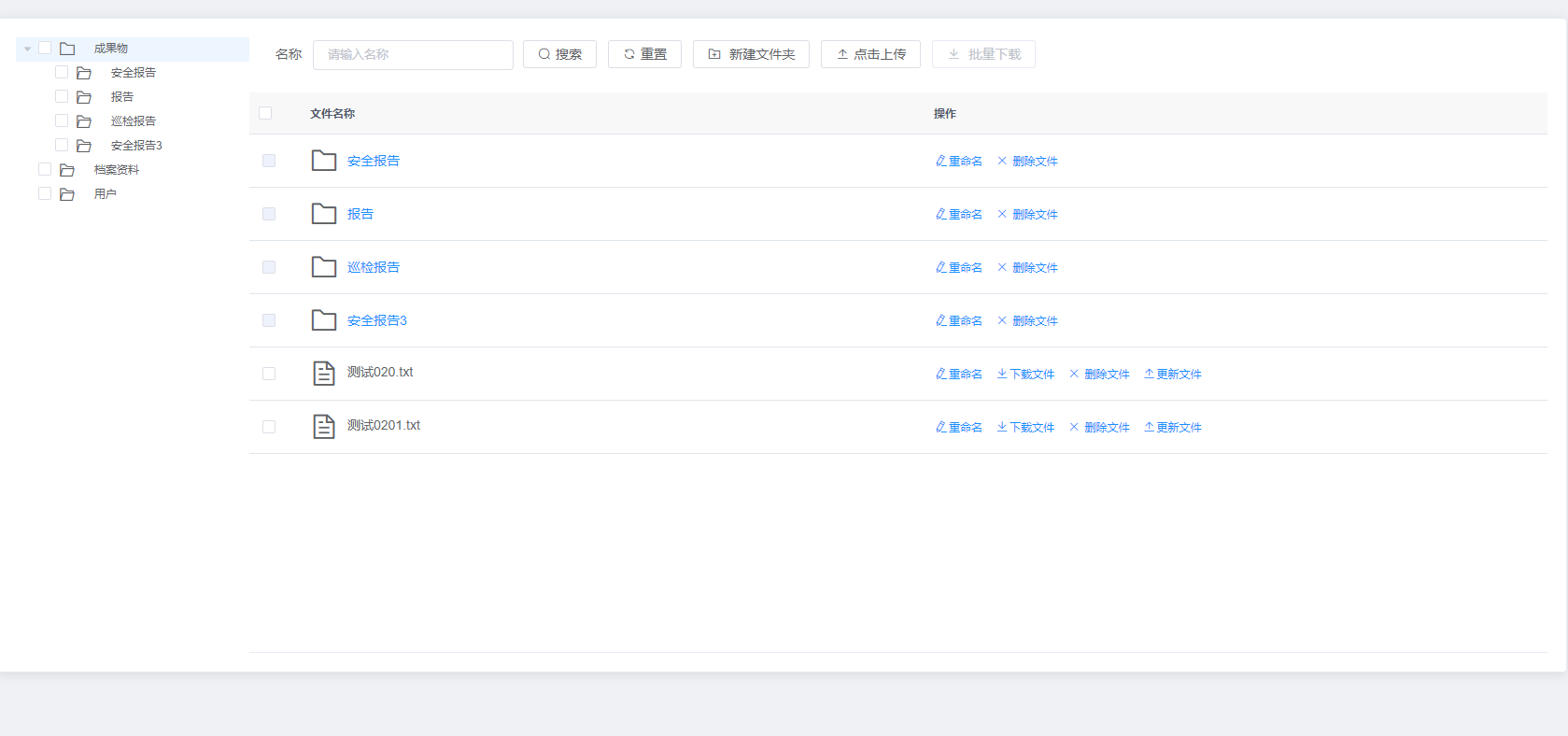Click the 文件名称 column header
The width and height of the screenshot is (1568, 736).
332,114
